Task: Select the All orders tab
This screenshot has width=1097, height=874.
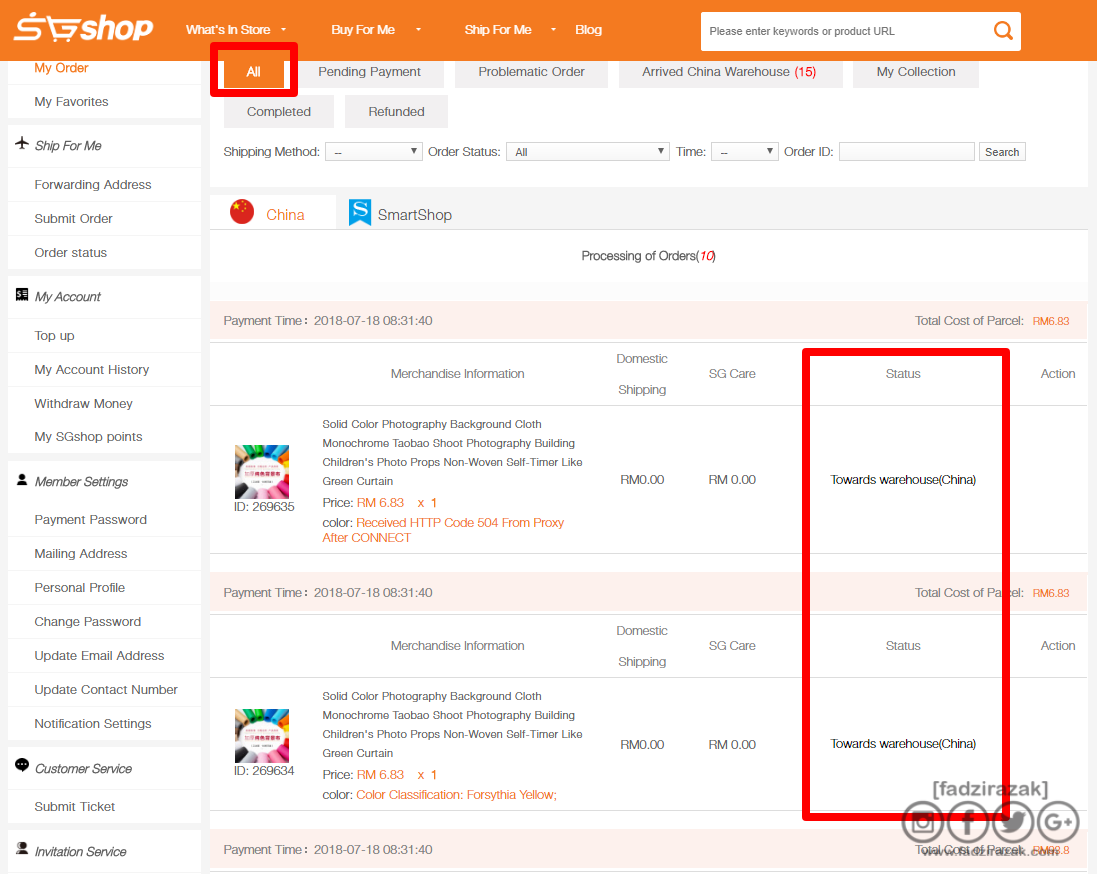Action: point(253,71)
